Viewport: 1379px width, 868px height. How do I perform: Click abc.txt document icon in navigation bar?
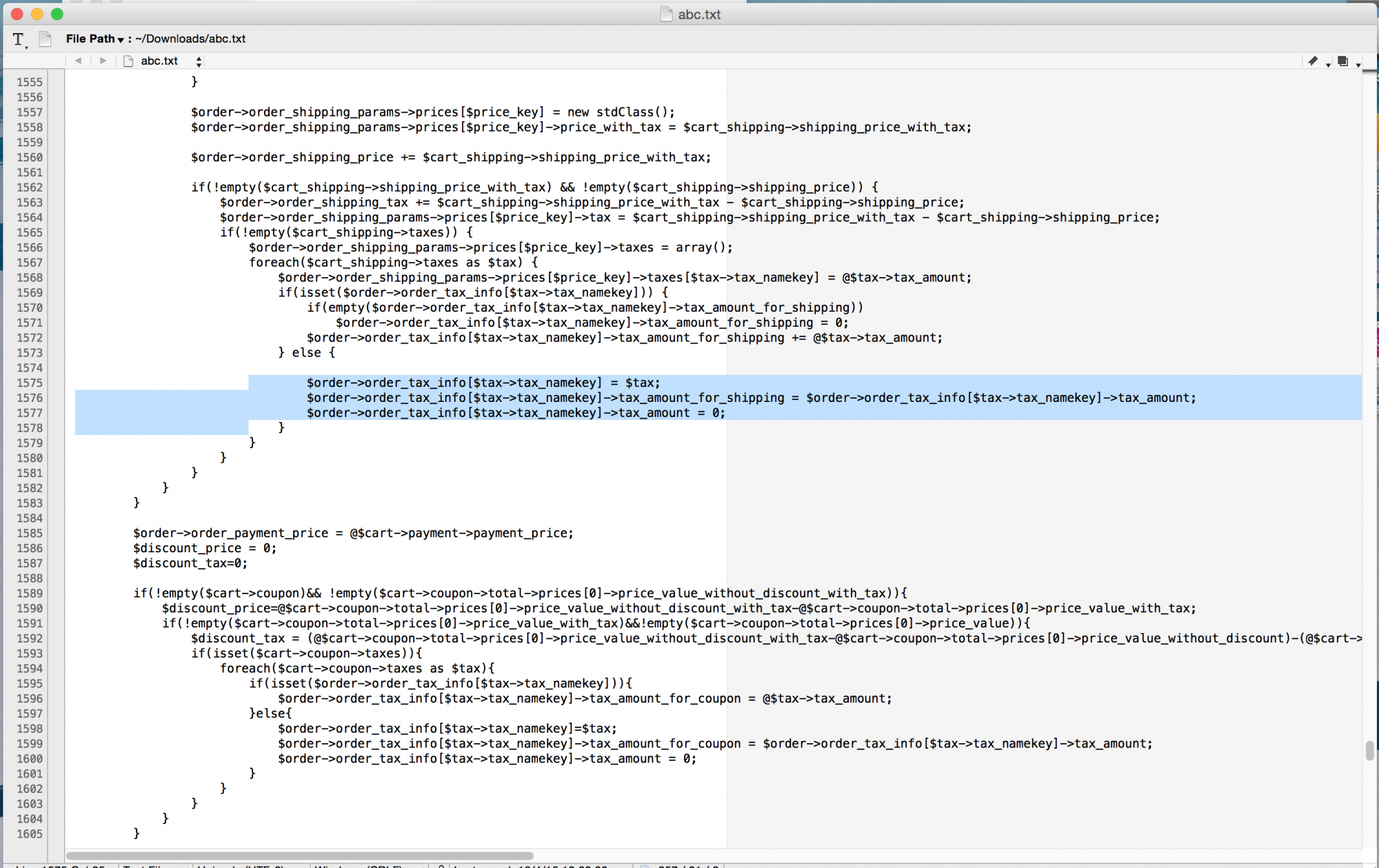(x=128, y=61)
